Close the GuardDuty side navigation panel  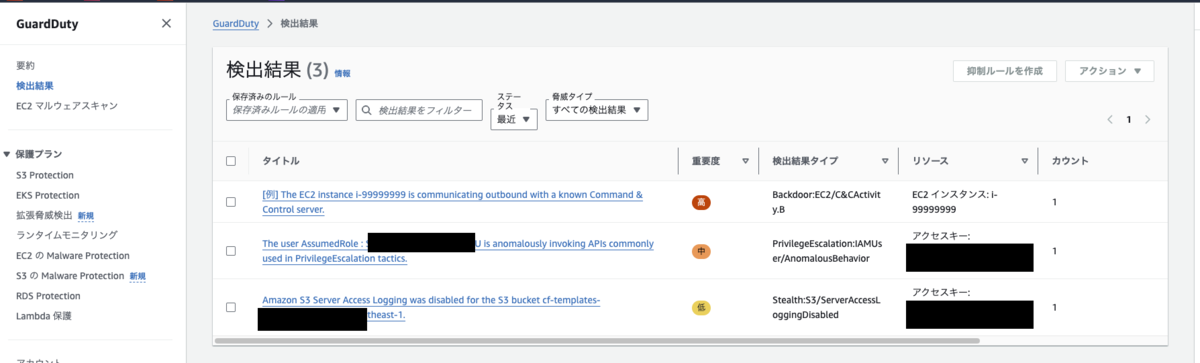point(166,24)
